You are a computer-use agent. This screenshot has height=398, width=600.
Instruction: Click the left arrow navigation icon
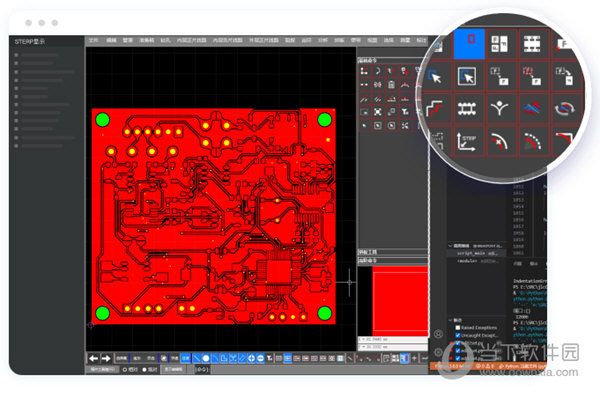(x=93, y=359)
